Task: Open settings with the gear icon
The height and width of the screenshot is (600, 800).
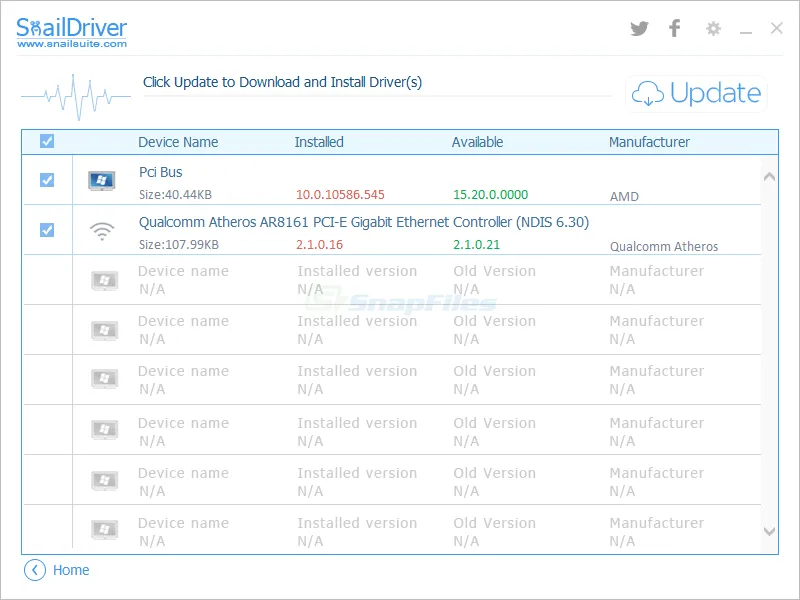Action: (713, 29)
